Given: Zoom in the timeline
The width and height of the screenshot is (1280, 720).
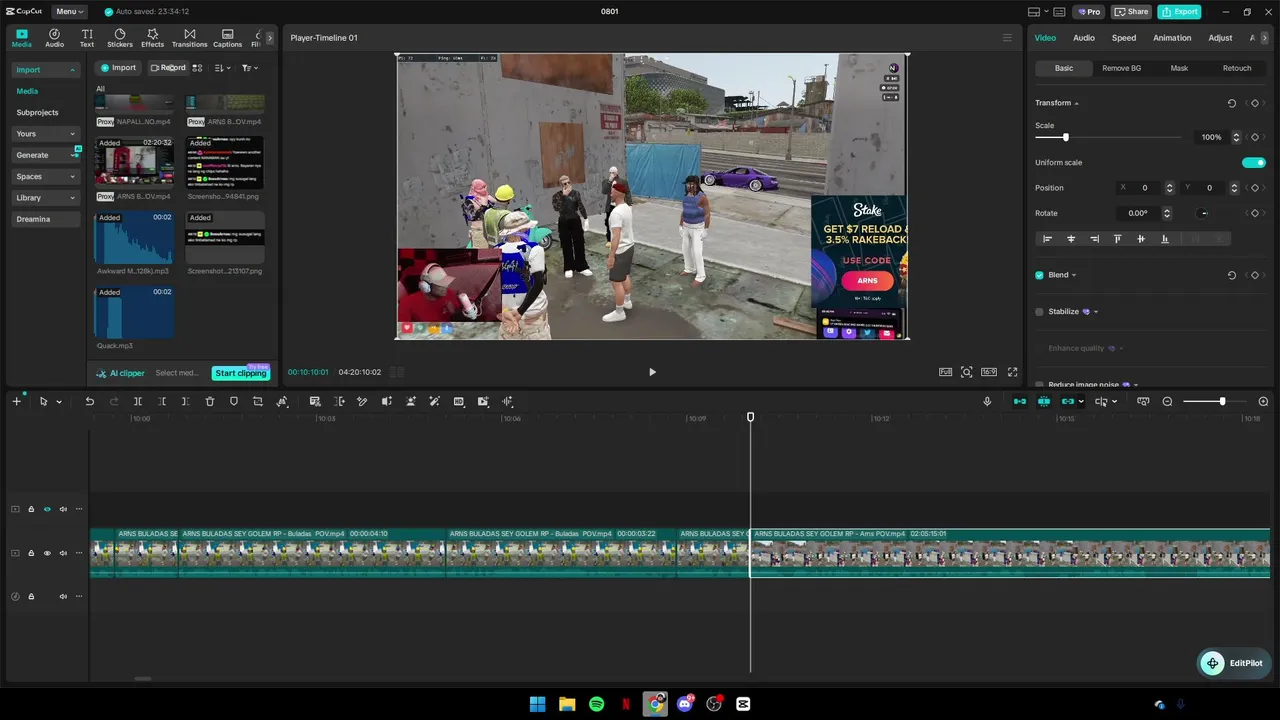Looking at the screenshot, I should click(x=1263, y=401).
